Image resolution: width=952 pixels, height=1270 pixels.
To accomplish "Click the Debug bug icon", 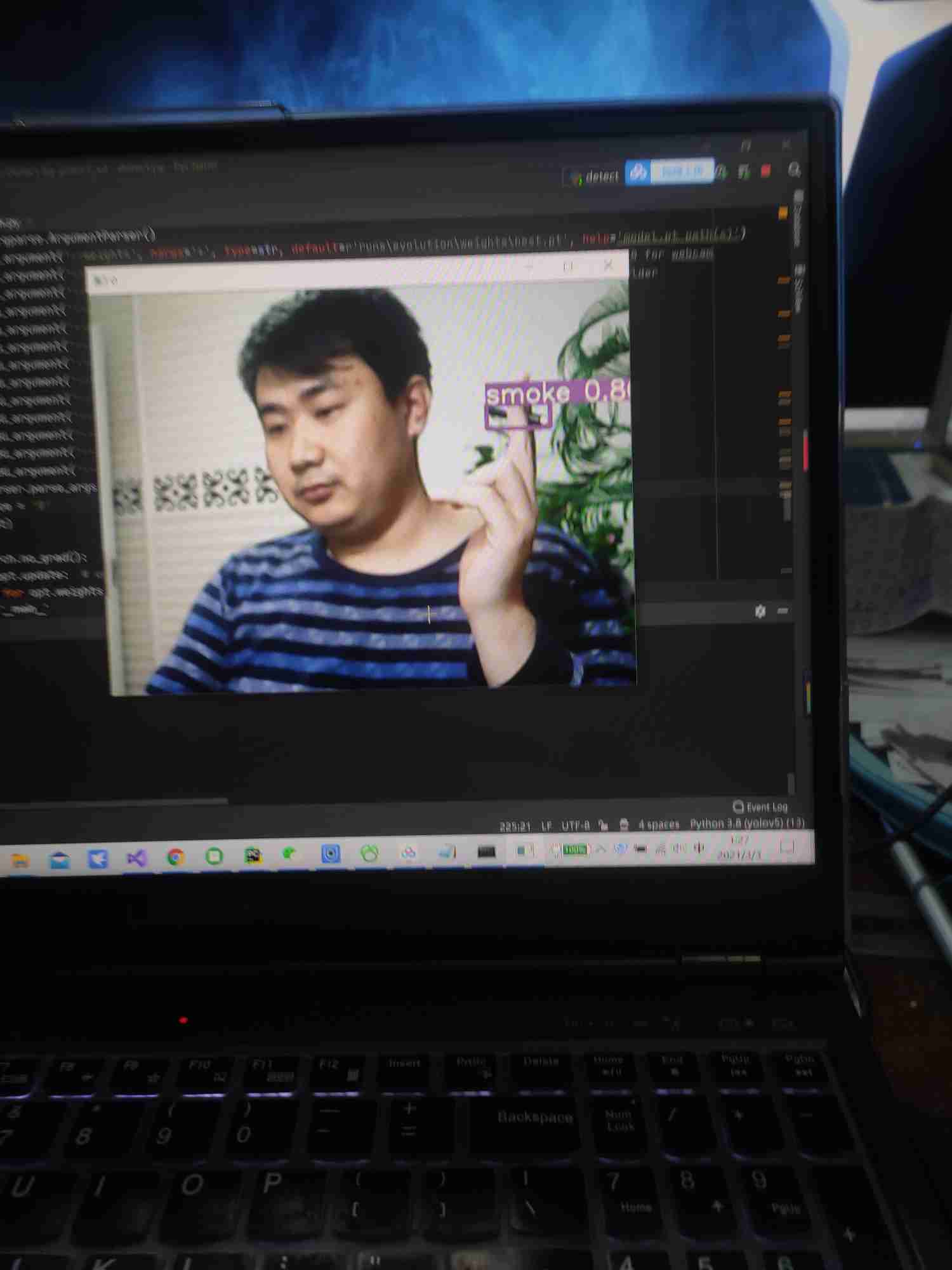I will [721, 171].
